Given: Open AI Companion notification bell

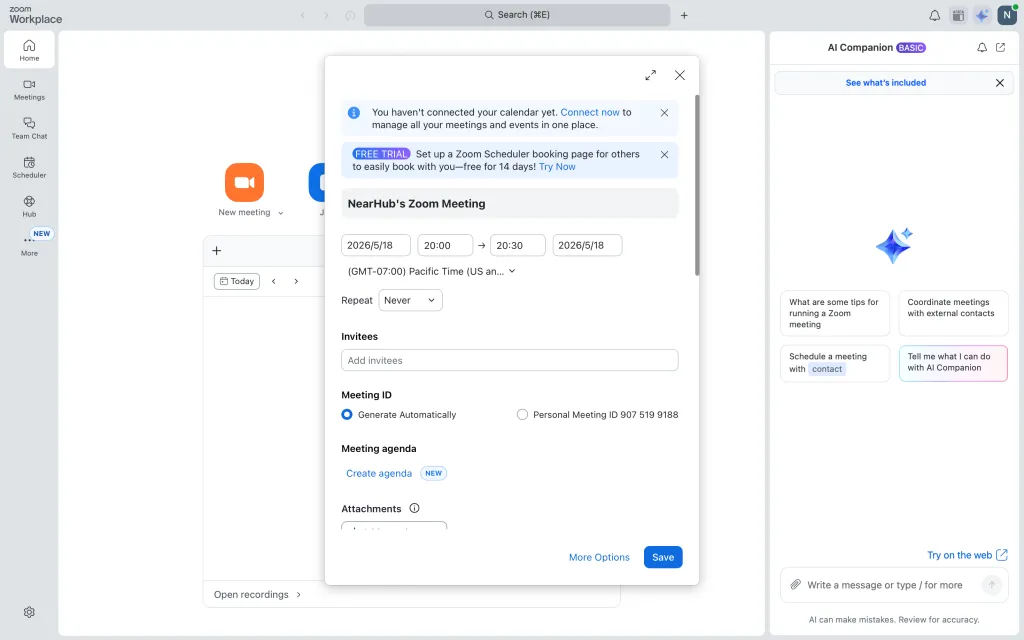Looking at the screenshot, I should pos(982,48).
